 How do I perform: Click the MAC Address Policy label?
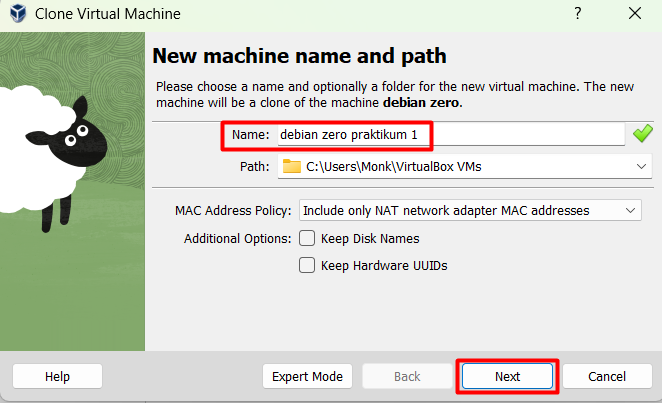233,211
